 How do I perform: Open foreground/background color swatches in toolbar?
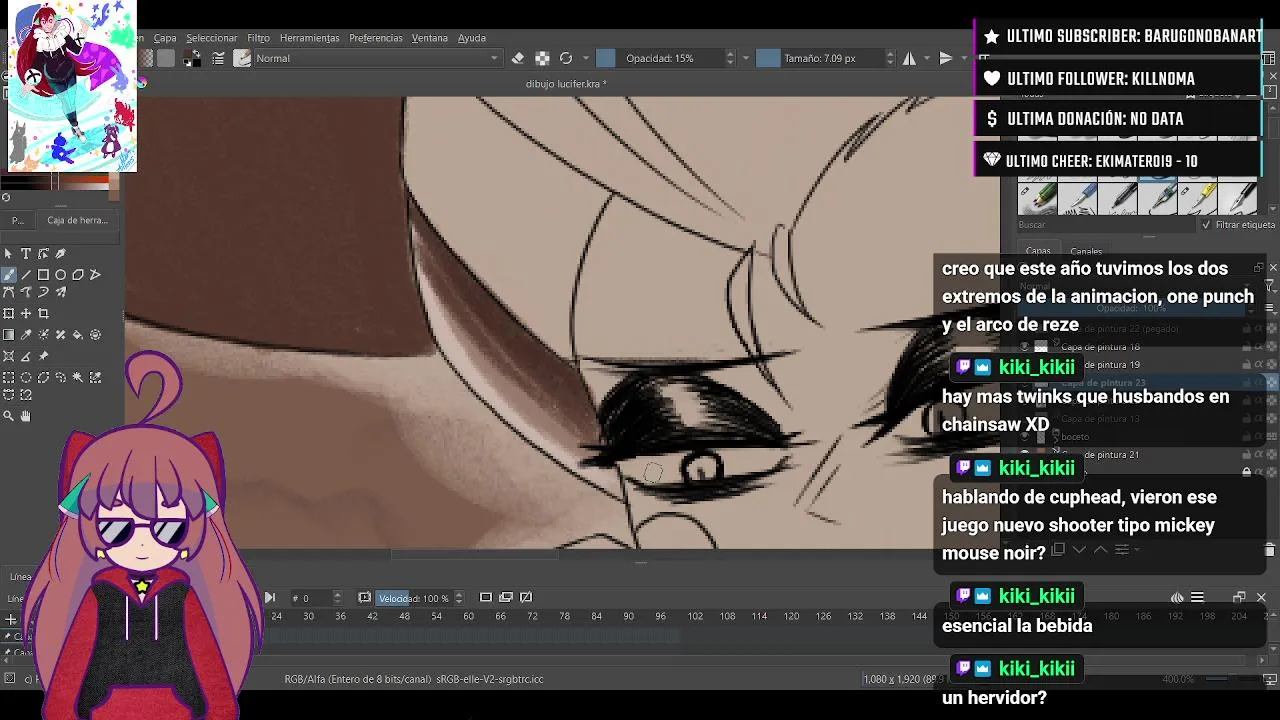tap(192, 58)
